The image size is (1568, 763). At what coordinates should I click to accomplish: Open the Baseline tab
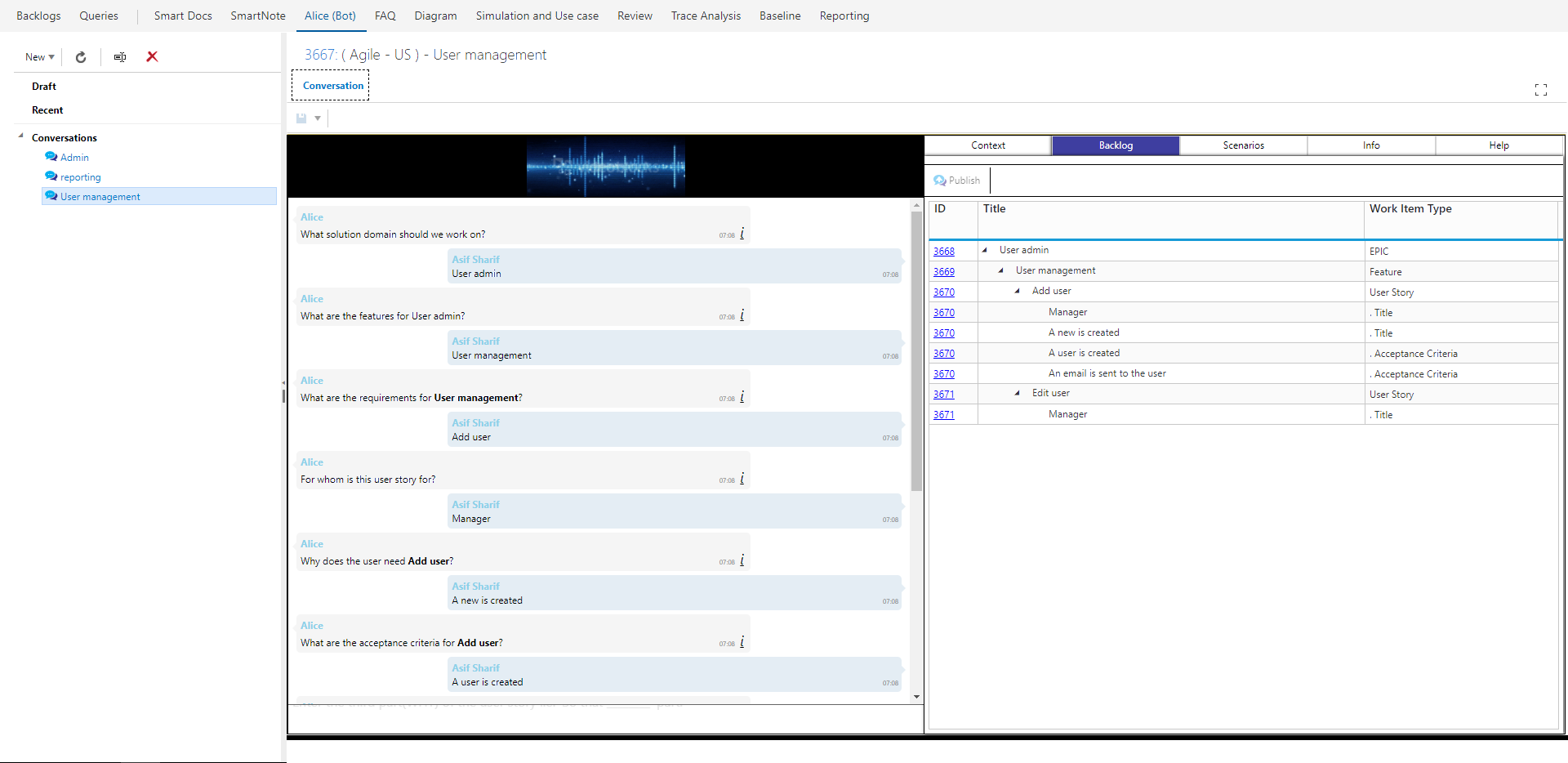click(780, 16)
